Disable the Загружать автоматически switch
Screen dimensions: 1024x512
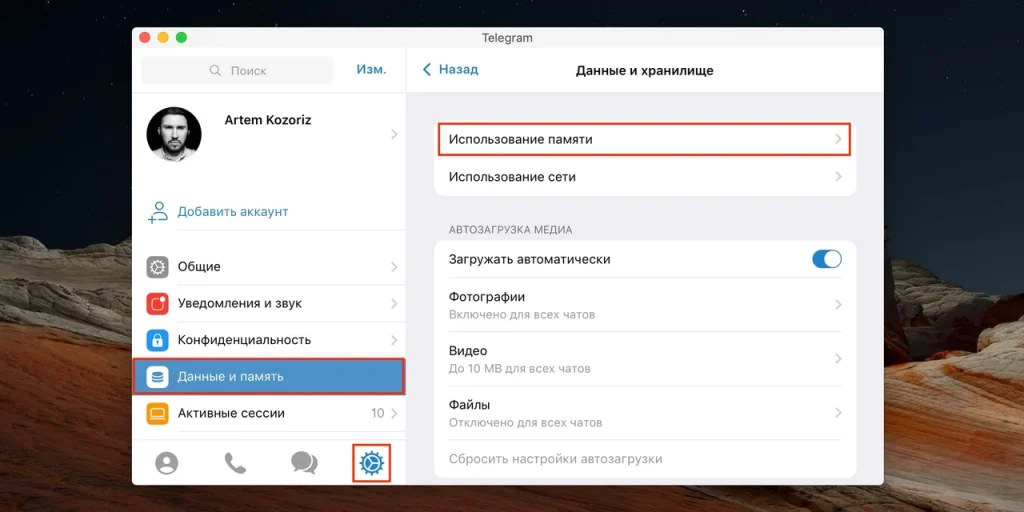(827, 259)
